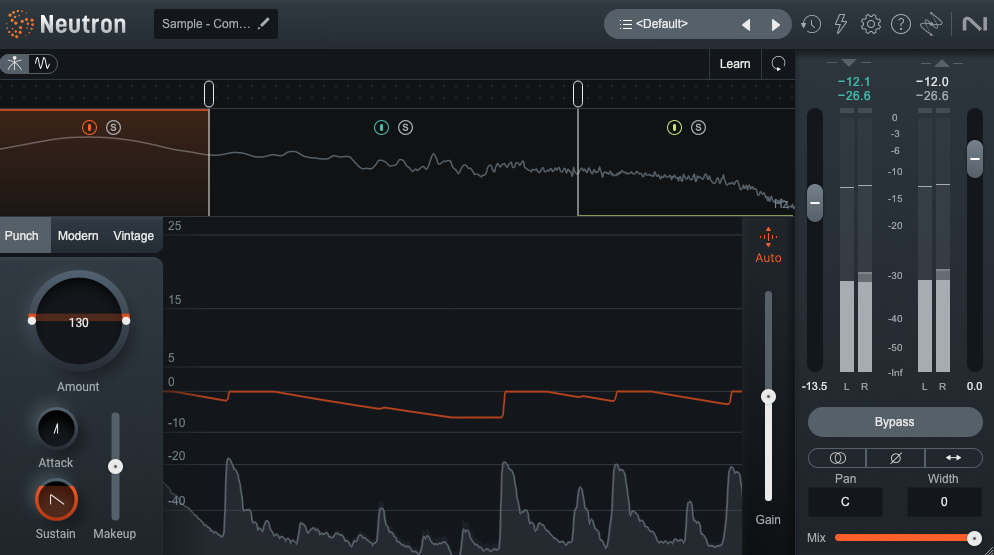
Task: Open the undo history clock icon
Action: [x=811, y=24]
